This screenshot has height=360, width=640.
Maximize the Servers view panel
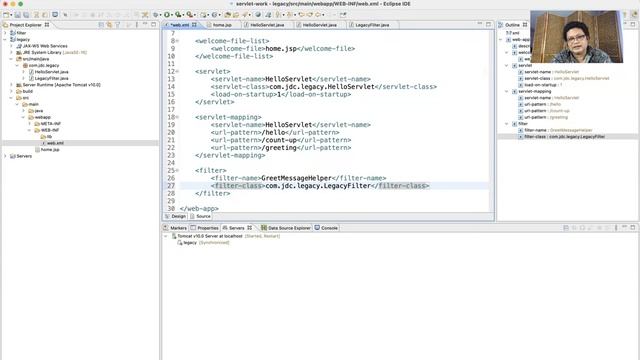coord(633,227)
